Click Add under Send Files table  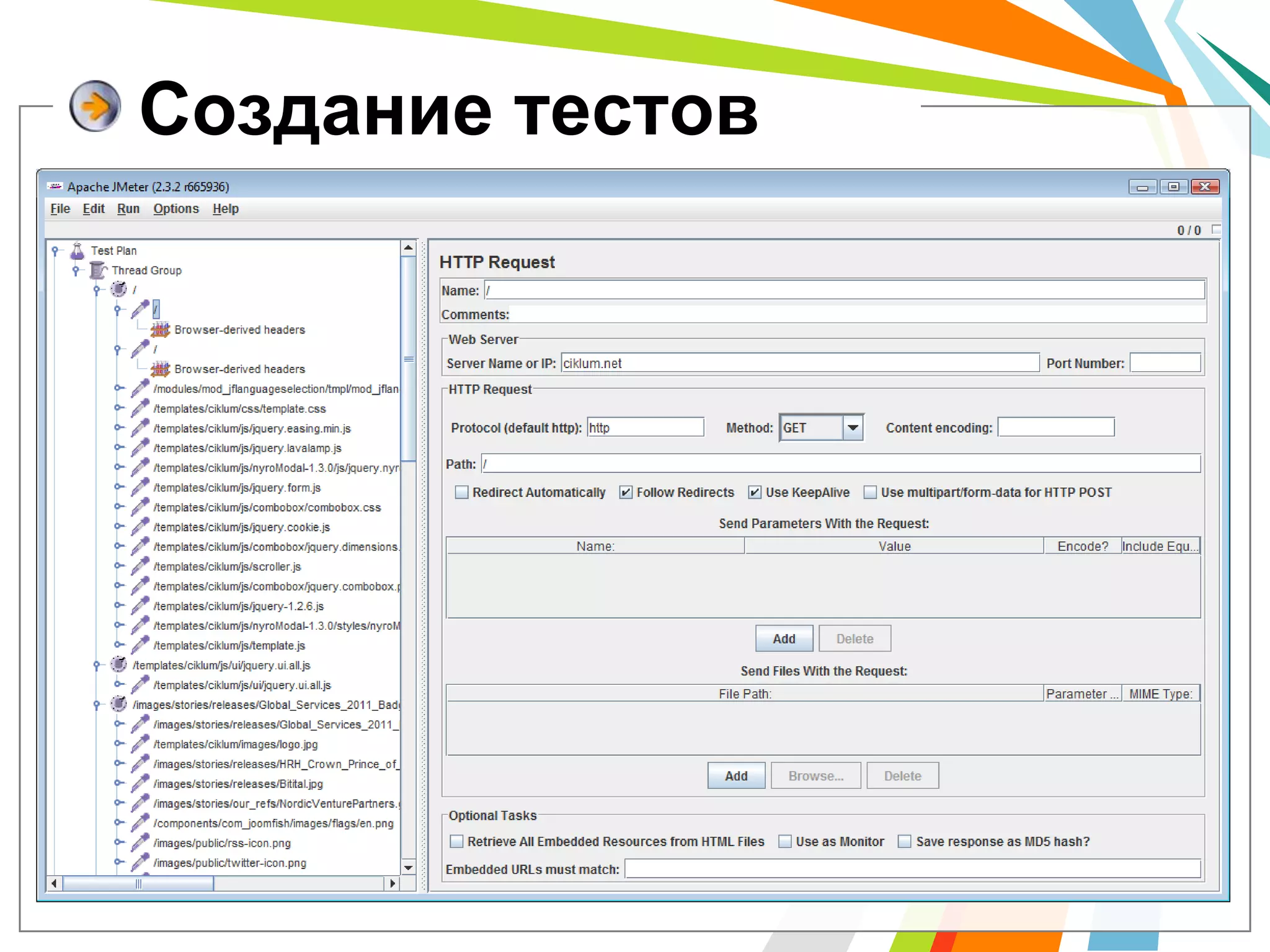(736, 775)
